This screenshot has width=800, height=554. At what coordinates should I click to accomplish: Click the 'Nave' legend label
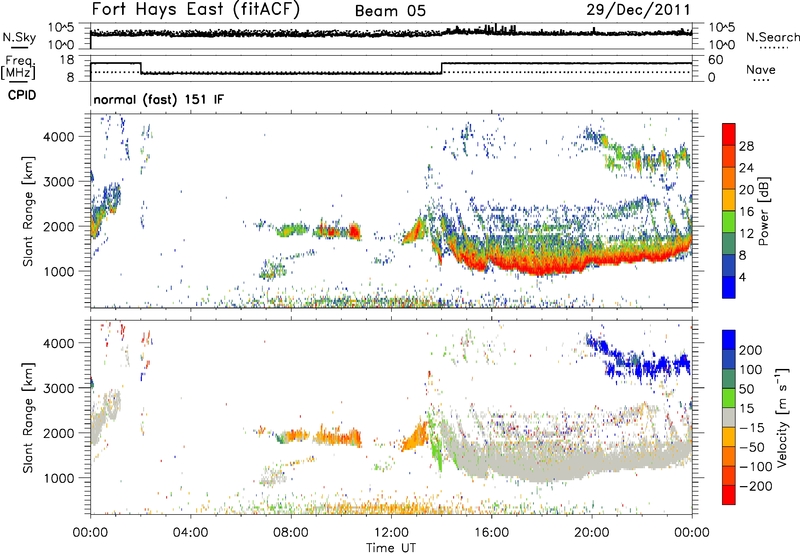point(761,69)
